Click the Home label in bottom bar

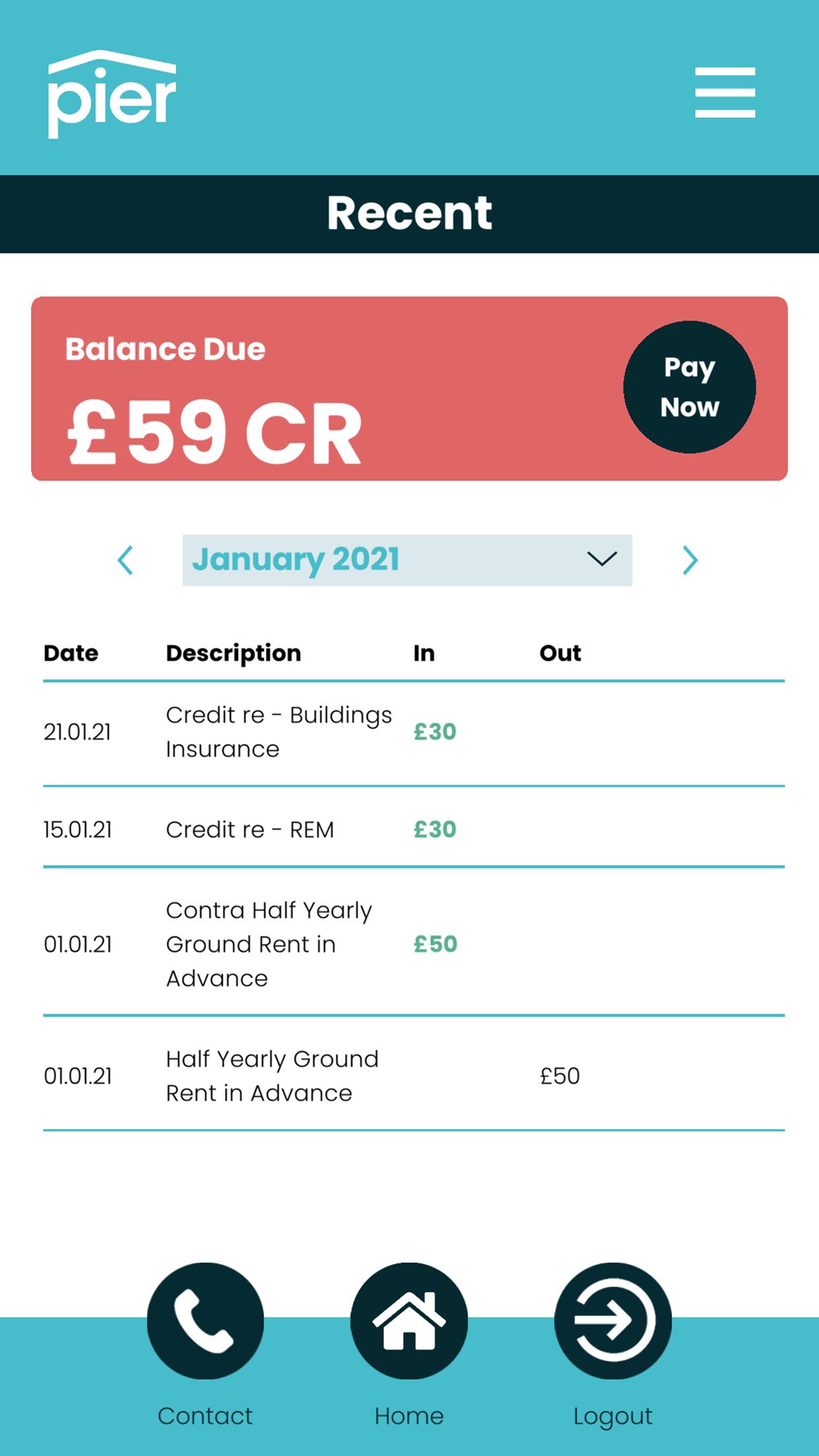click(x=409, y=1416)
